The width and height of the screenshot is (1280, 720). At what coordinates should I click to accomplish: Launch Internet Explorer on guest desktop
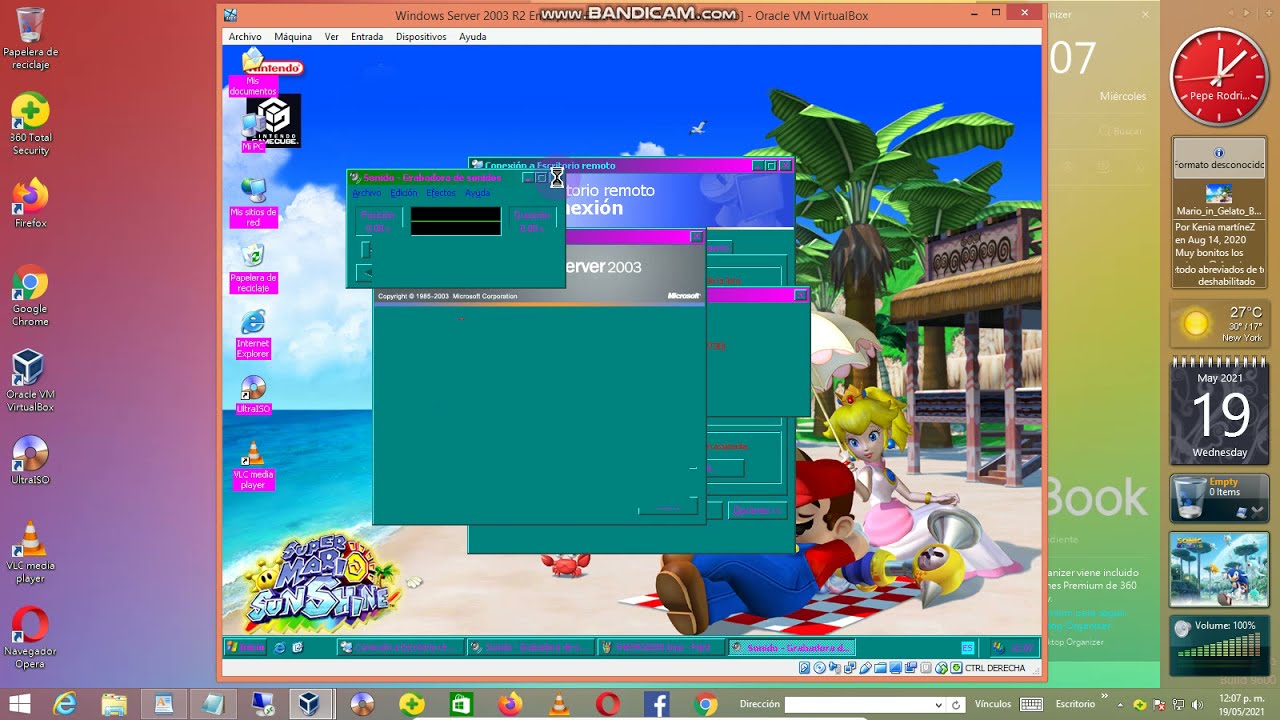click(x=253, y=334)
